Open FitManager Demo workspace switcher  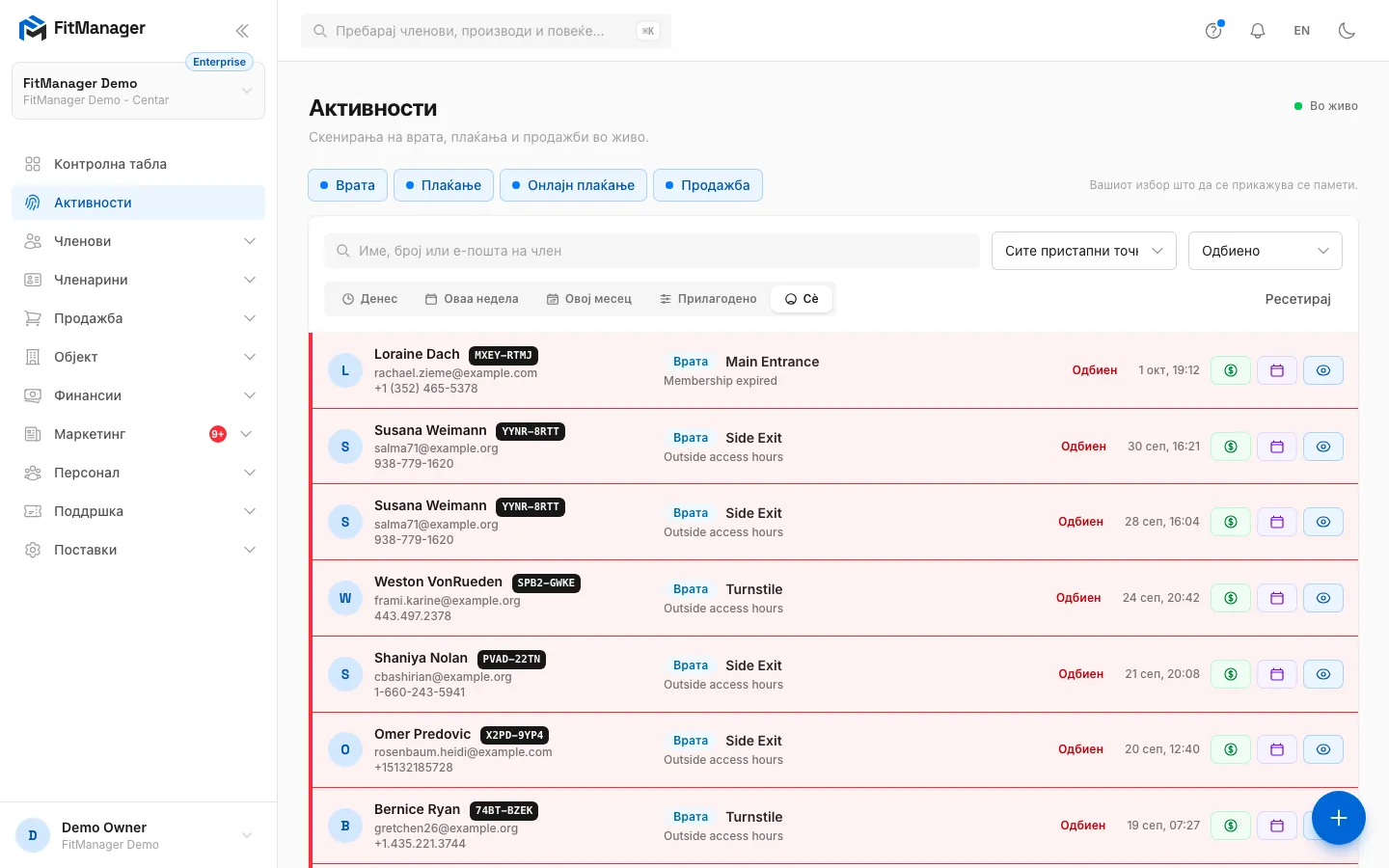(x=138, y=91)
